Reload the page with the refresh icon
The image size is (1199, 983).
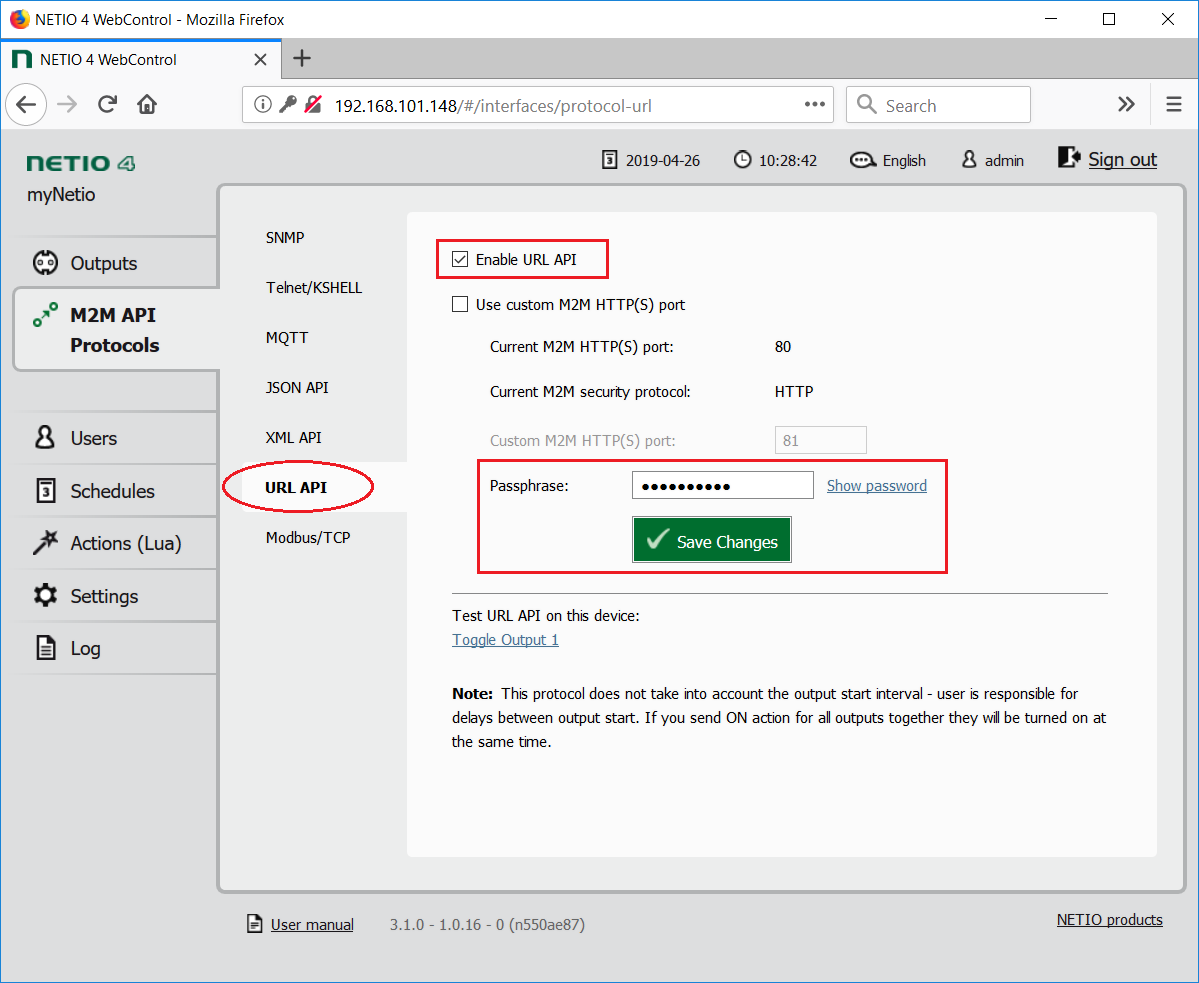tap(107, 105)
